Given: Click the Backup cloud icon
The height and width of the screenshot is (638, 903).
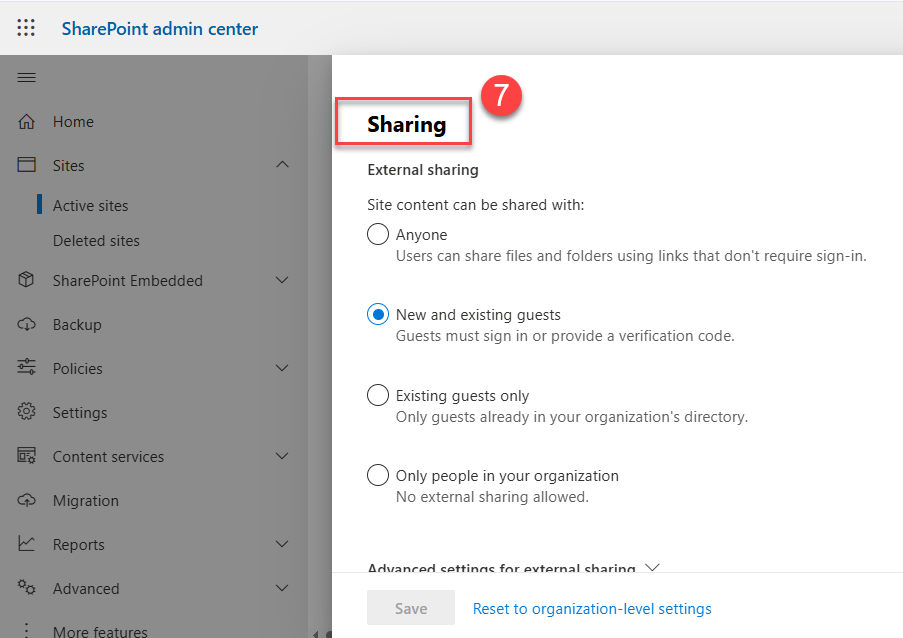Looking at the screenshot, I should pos(26,324).
